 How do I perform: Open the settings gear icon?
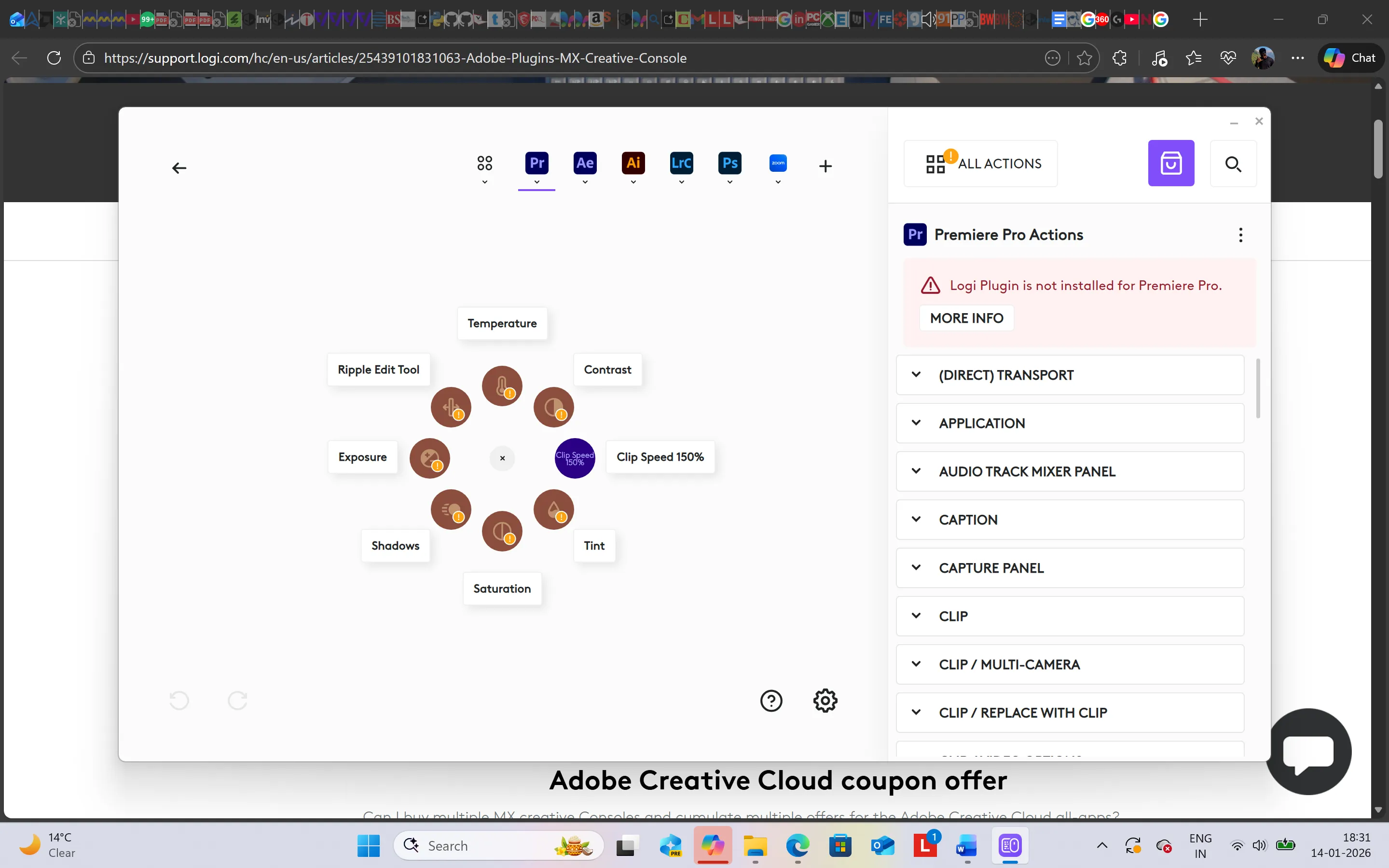click(825, 701)
